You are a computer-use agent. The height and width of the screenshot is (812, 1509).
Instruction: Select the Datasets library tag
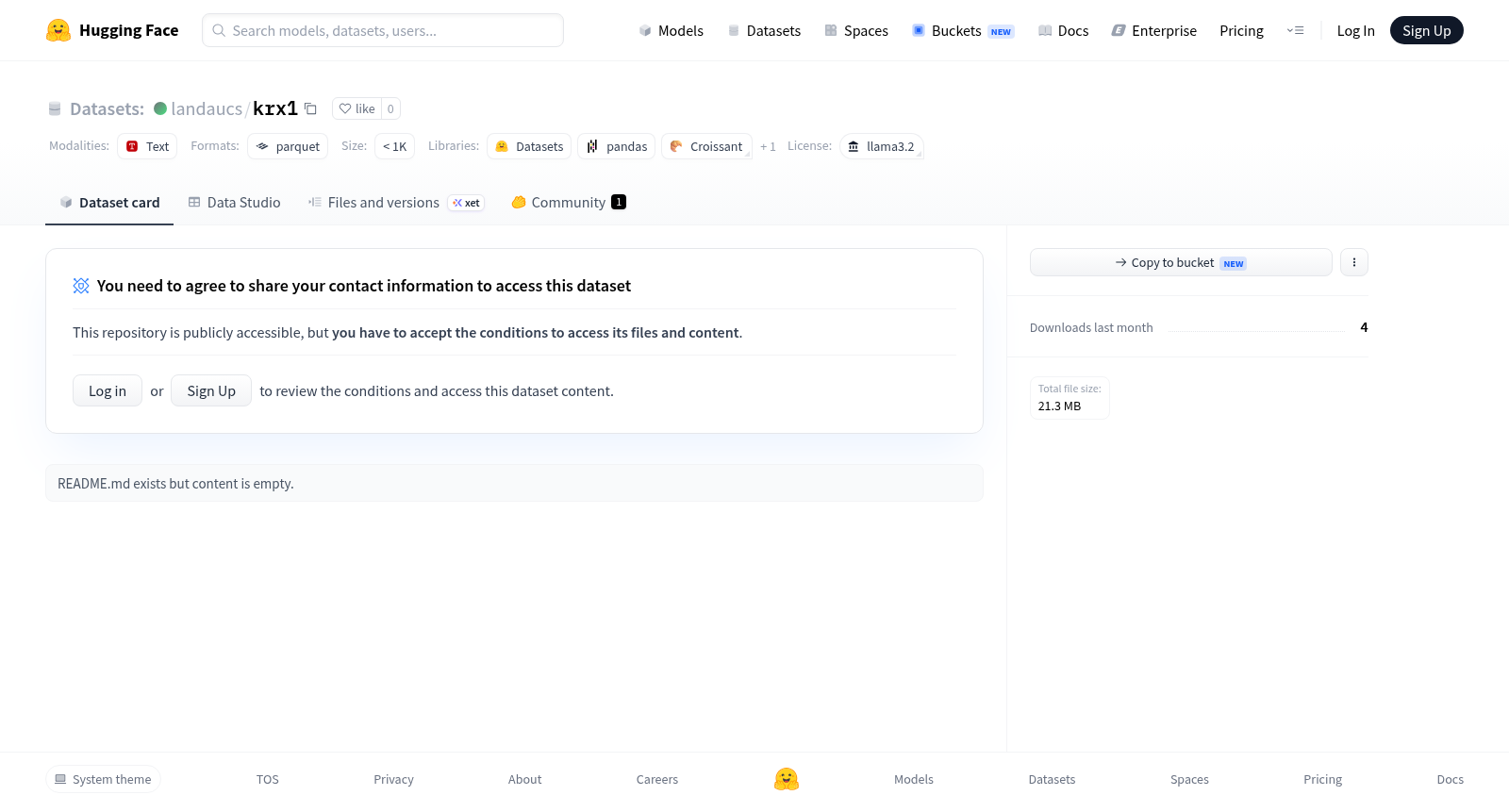(x=529, y=146)
